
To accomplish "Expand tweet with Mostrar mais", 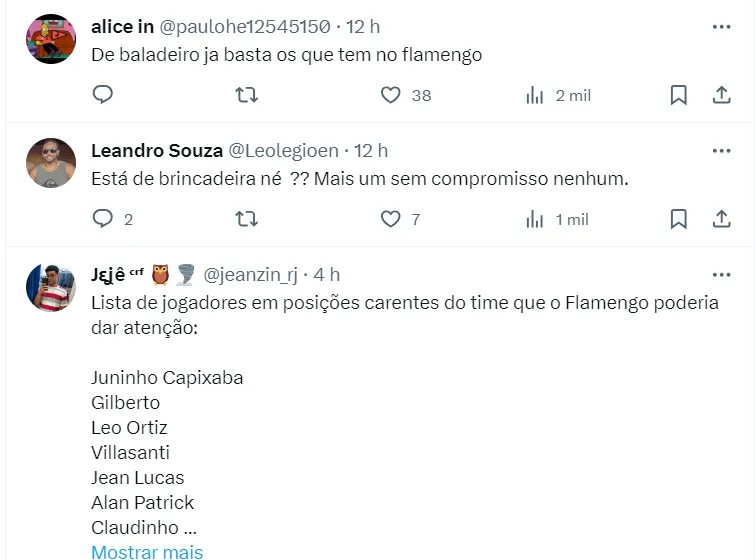I will coord(147,552).
